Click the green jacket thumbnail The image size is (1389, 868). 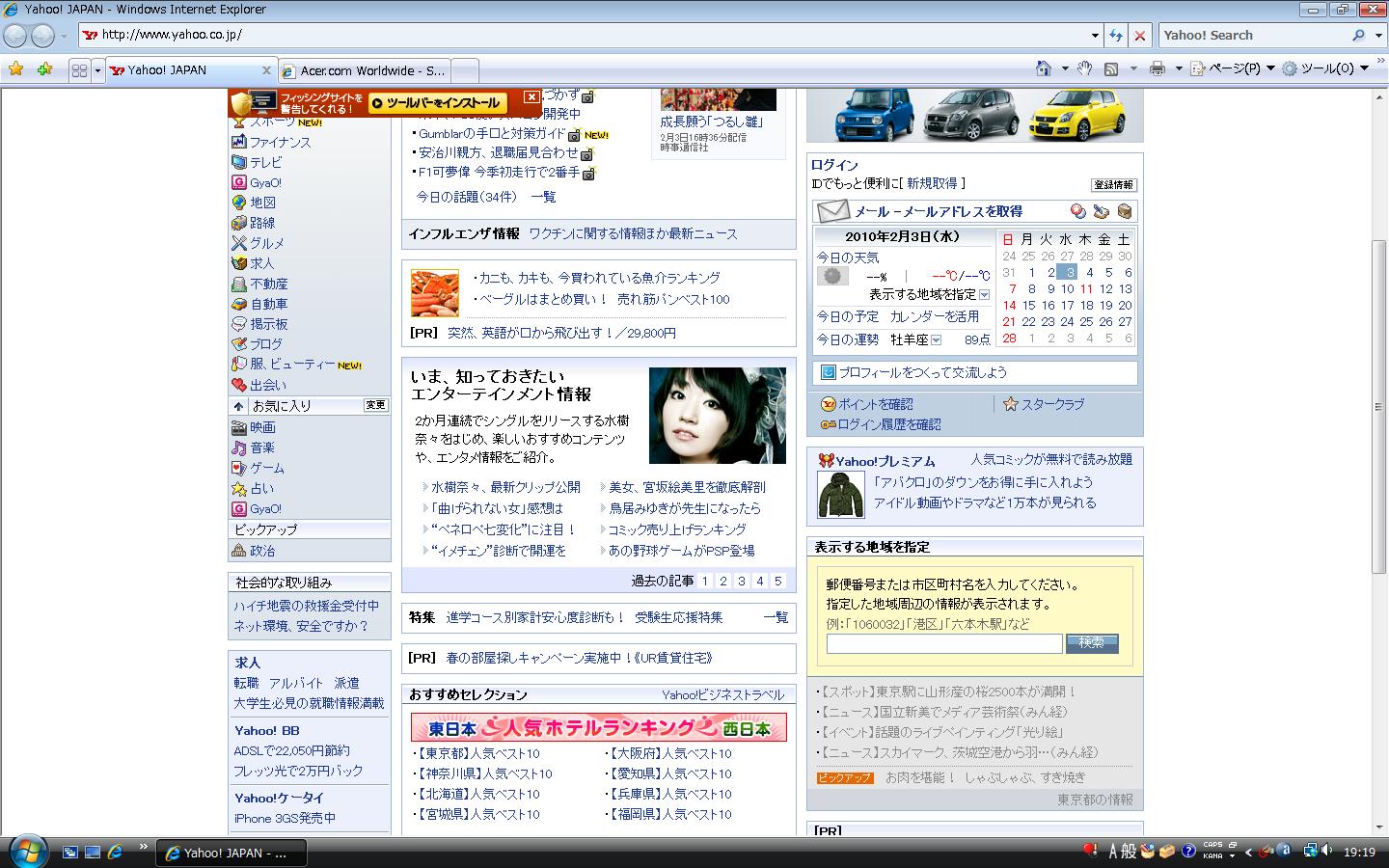pyautogui.click(x=841, y=495)
